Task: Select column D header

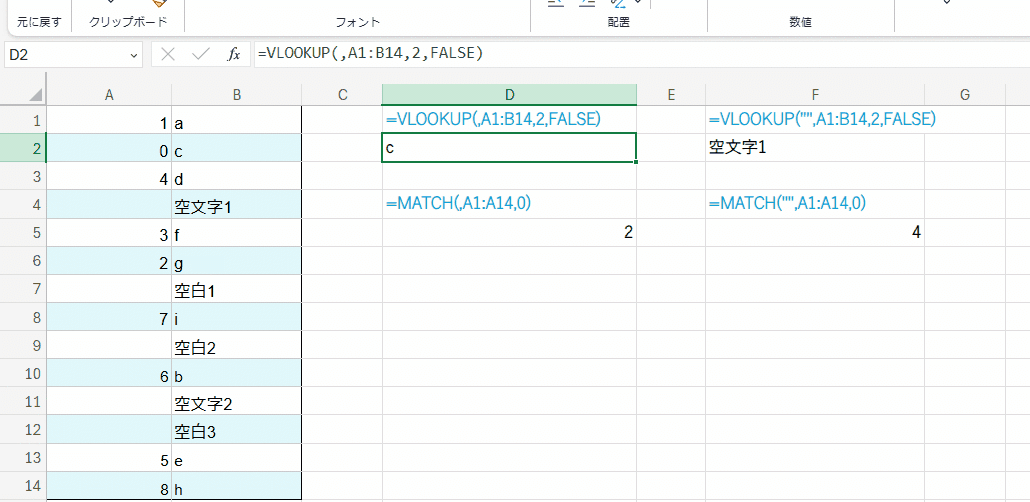Action: click(x=509, y=95)
